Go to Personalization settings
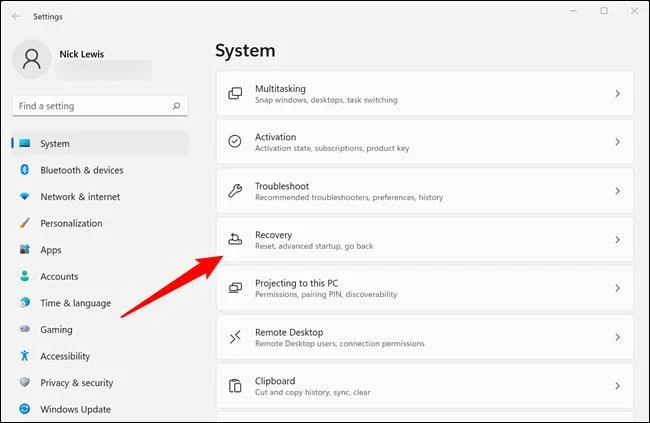650x423 pixels. pyautogui.click(x=100, y=223)
